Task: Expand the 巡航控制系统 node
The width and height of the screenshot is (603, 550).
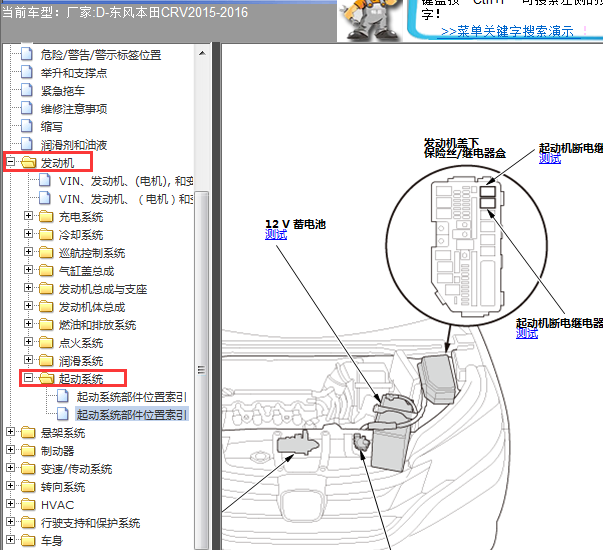Action: click(x=28, y=252)
